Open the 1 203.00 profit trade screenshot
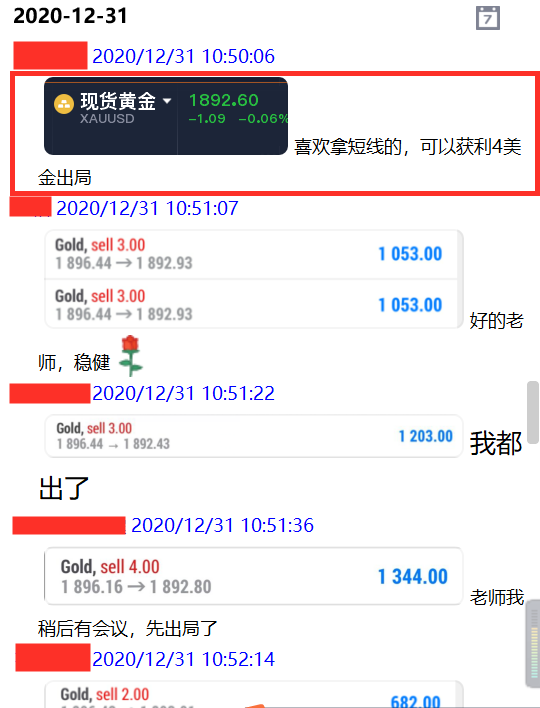Image resolution: width=540 pixels, height=708 pixels. 254,436
